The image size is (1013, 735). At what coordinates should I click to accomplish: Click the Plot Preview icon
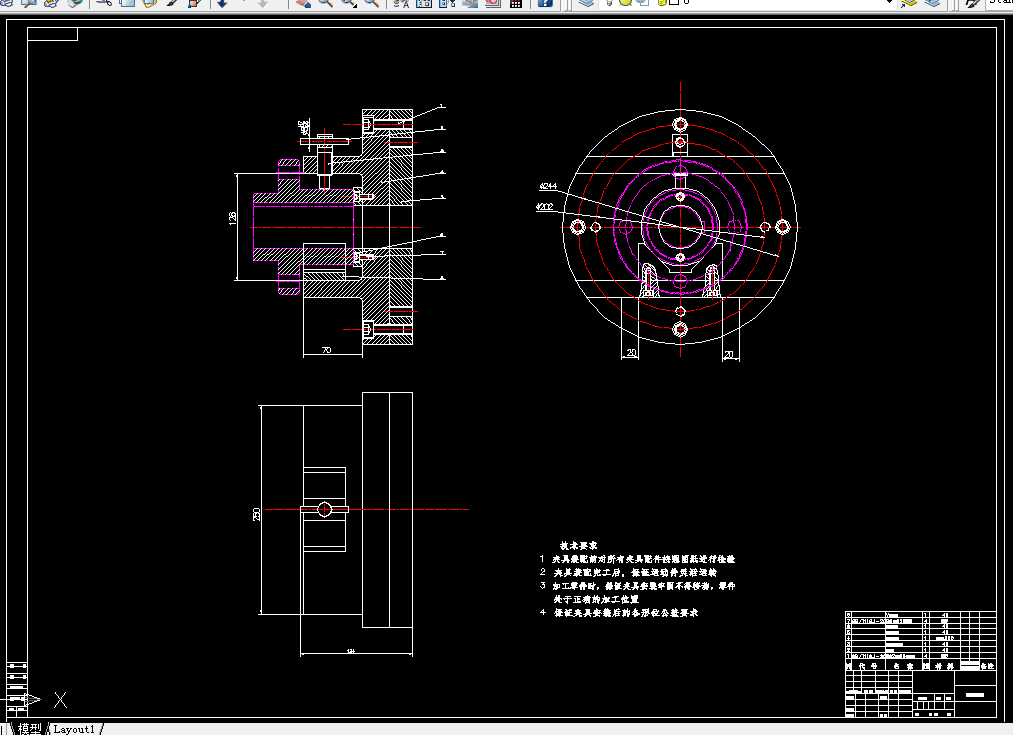coord(29,3)
